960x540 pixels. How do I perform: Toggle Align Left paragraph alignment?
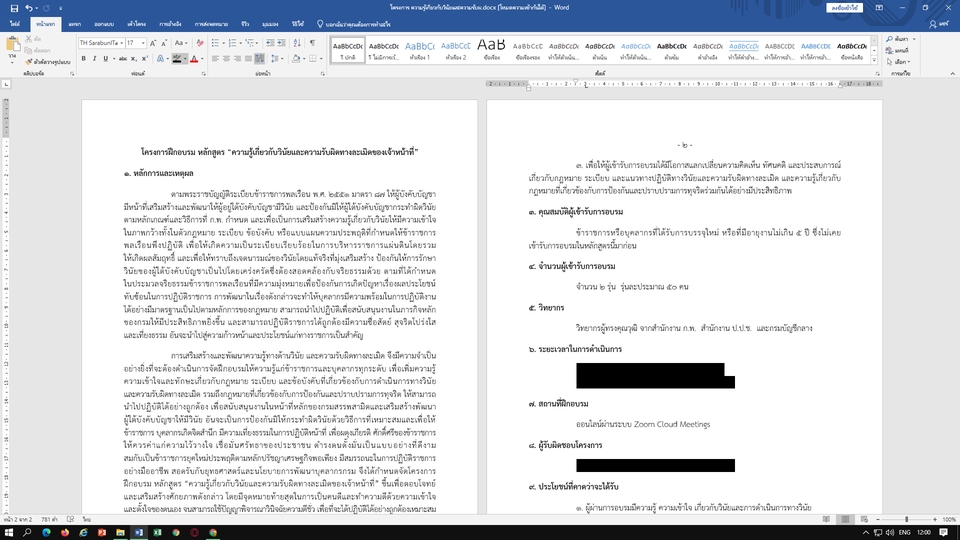(x=216, y=59)
